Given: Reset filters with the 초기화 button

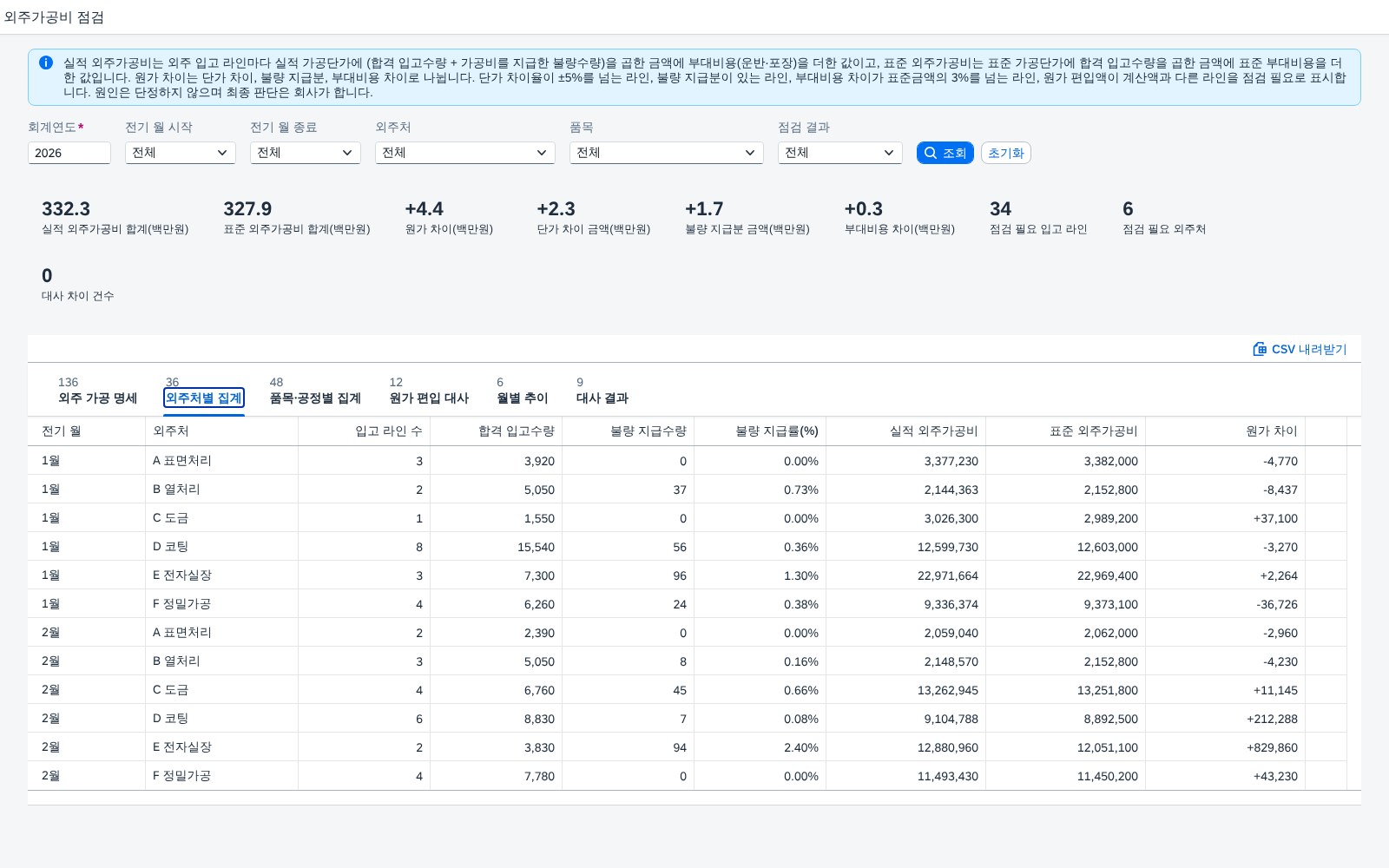Looking at the screenshot, I should [1006, 153].
